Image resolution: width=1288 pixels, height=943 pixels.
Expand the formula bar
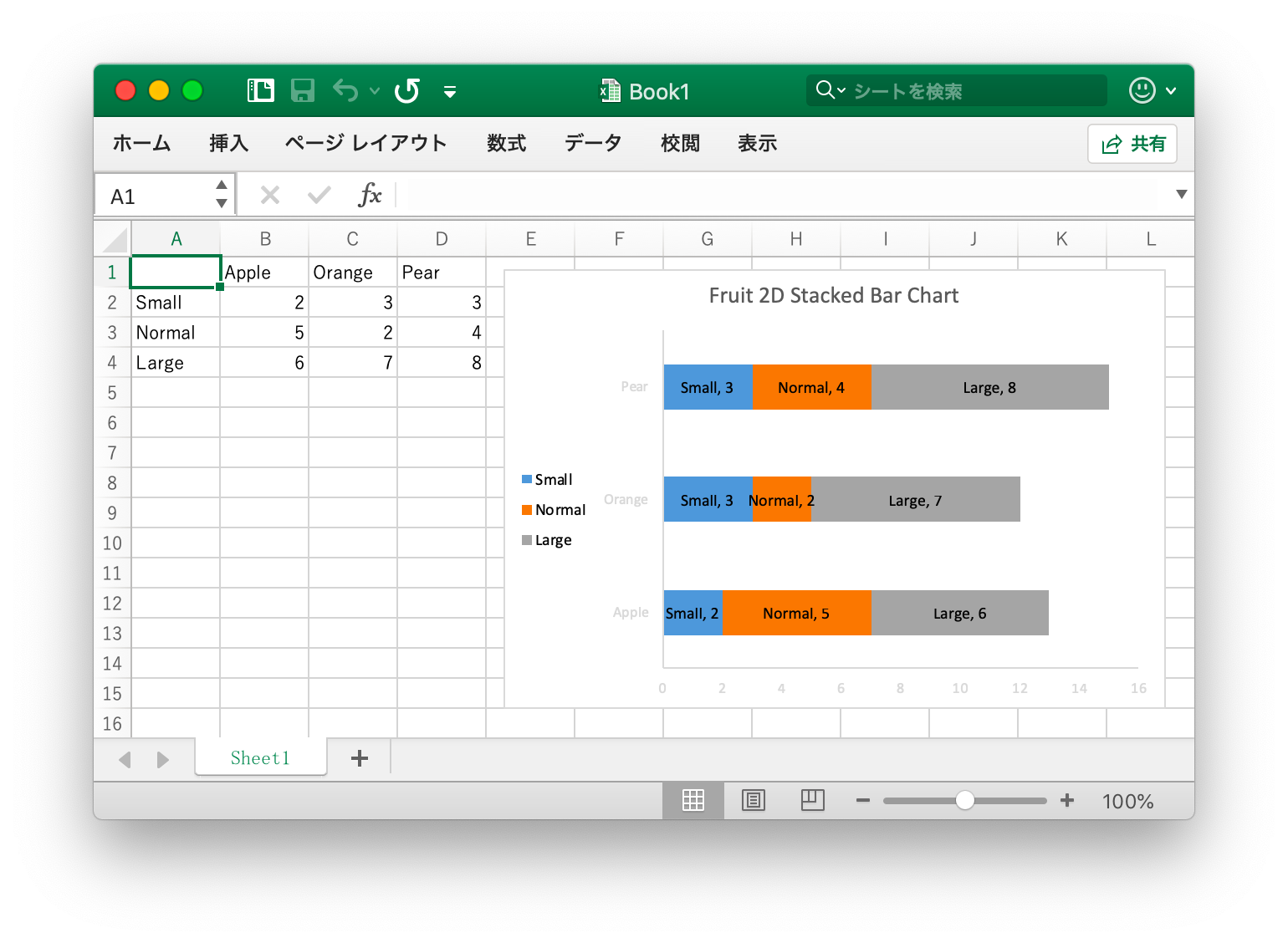pyautogui.click(x=1181, y=195)
